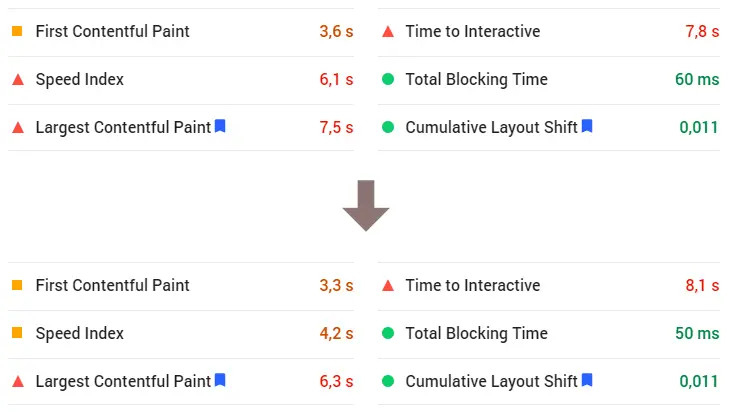Click the green circle in the 60 ms row
The image size is (738, 412).
pos(388,79)
